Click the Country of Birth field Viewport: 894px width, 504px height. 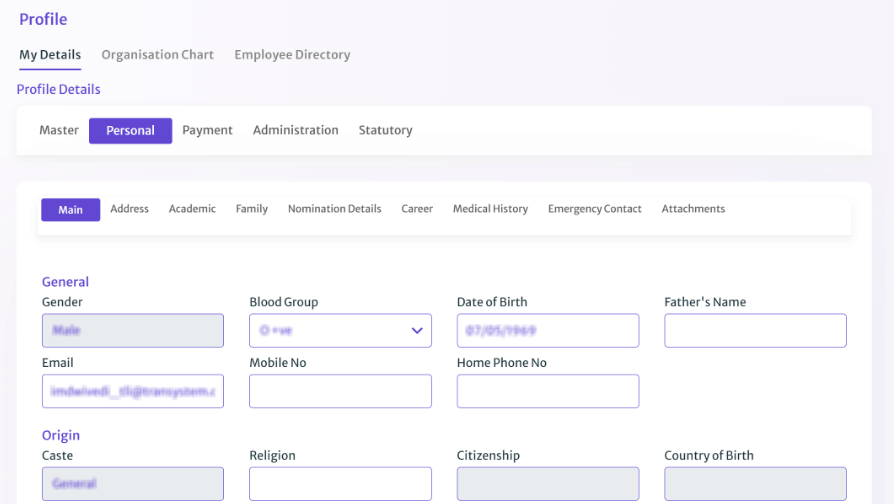pos(755,484)
